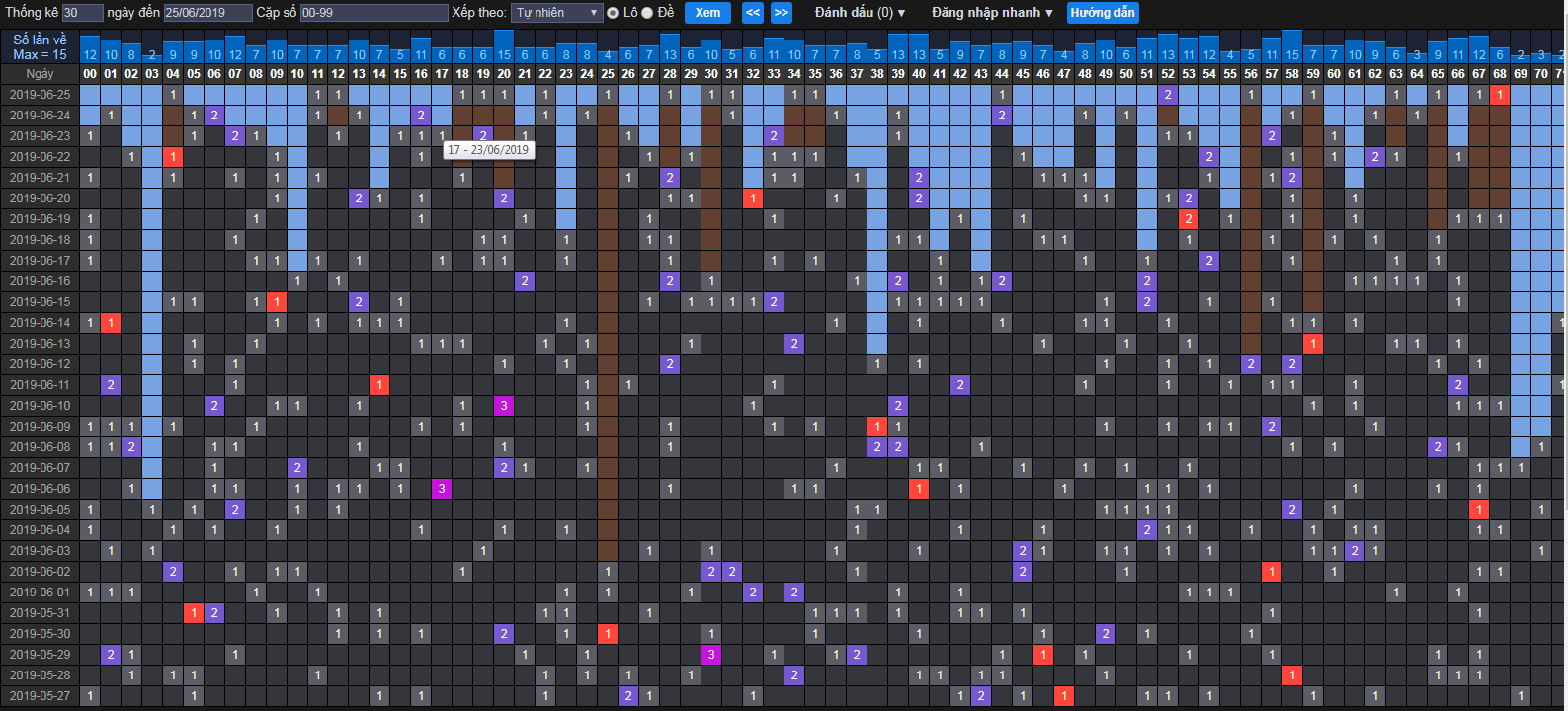
Task: Select column header number 00
Action: click(x=90, y=74)
